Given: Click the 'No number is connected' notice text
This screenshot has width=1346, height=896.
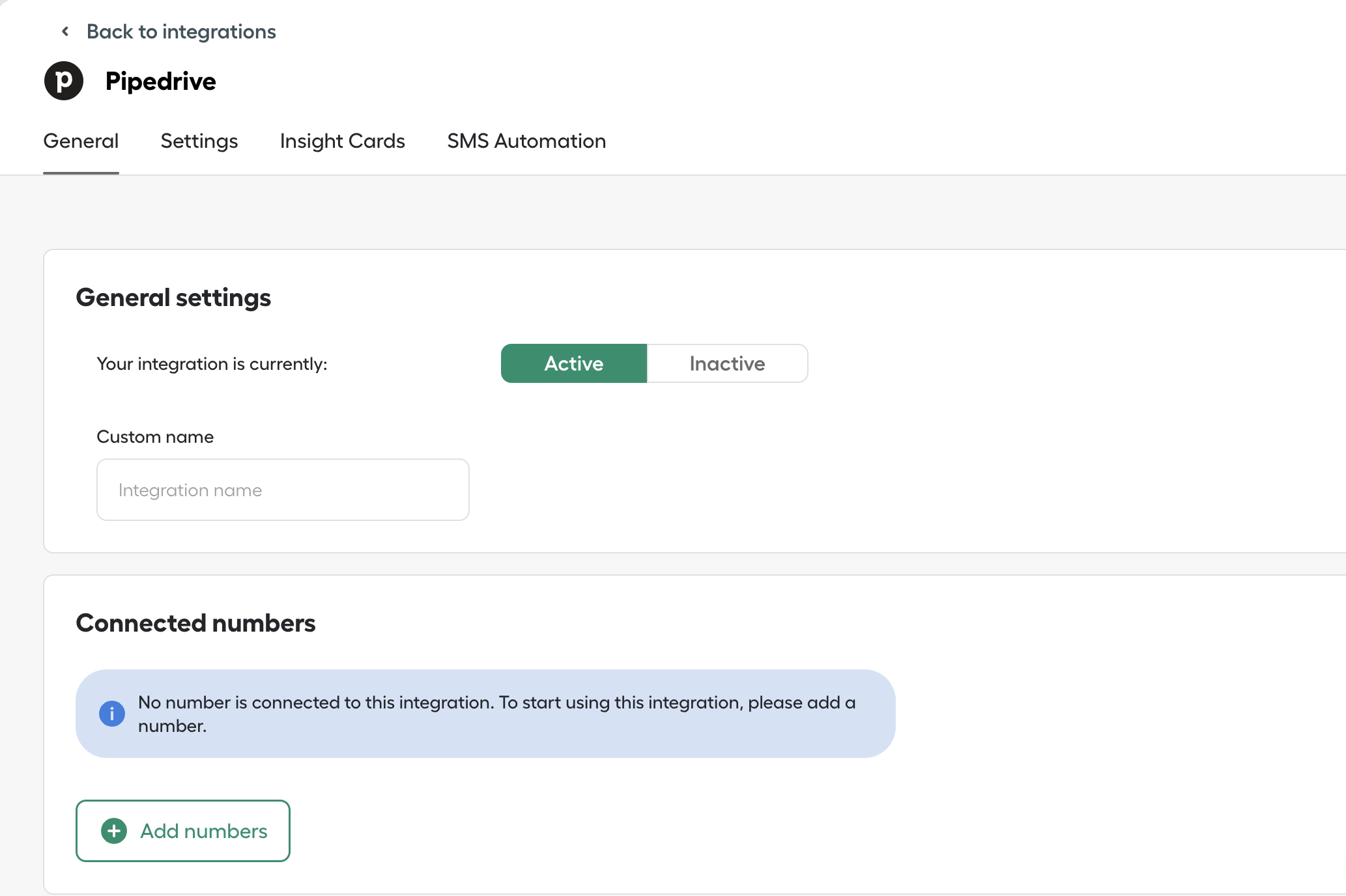Looking at the screenshot, I should click(x=496, y=714).
